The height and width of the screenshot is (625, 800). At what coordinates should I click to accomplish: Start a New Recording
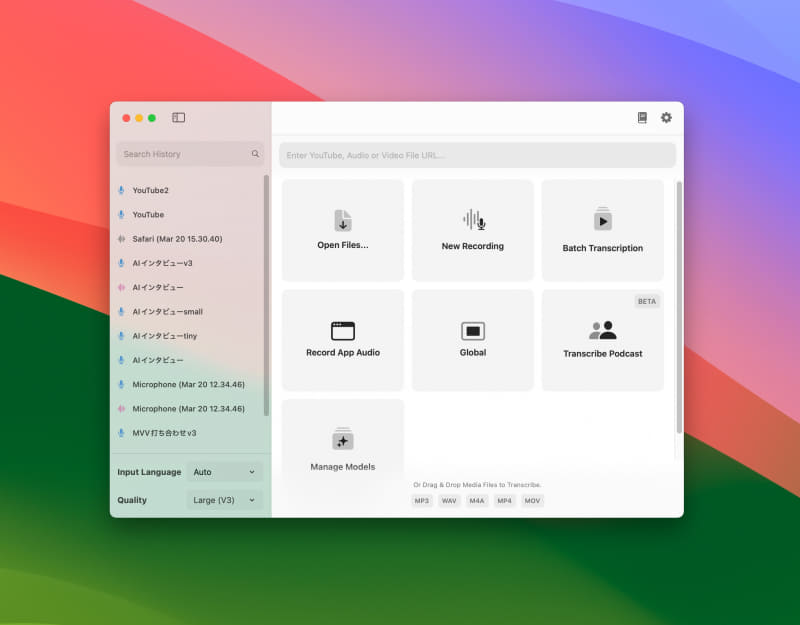click(472, 230)
